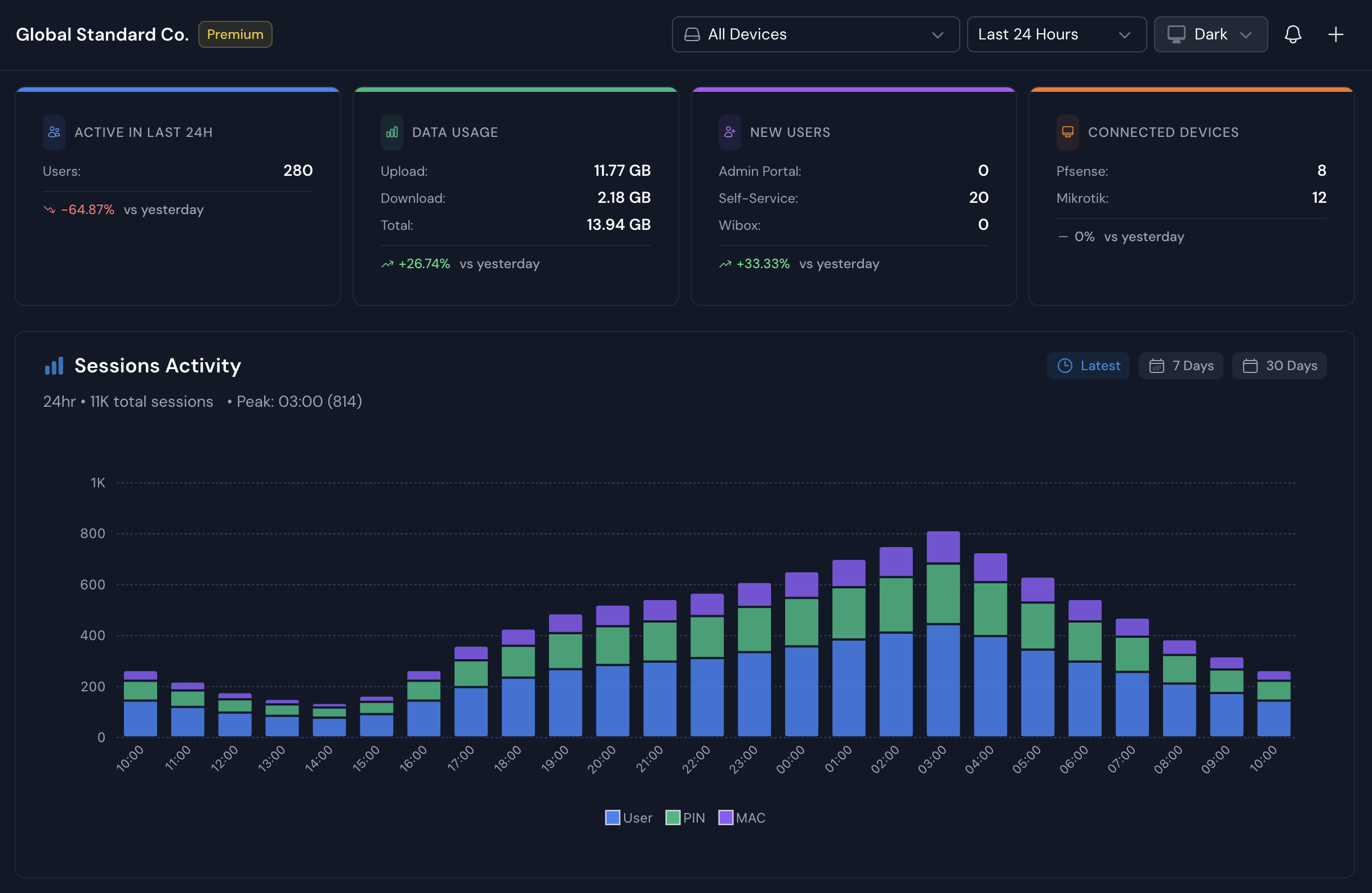Click the Active in Last 24h users icon
Screen dimensions: 1372x893
(x=54, y=132)
